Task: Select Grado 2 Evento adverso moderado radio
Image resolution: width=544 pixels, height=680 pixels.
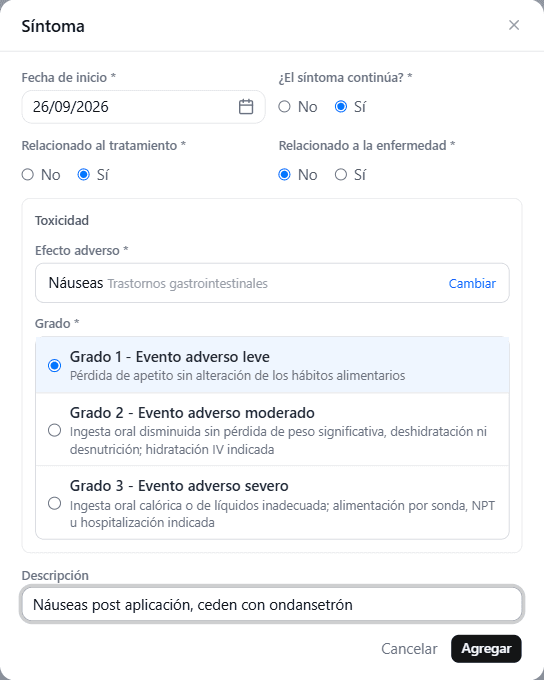Action: click(x=54, y=430)
